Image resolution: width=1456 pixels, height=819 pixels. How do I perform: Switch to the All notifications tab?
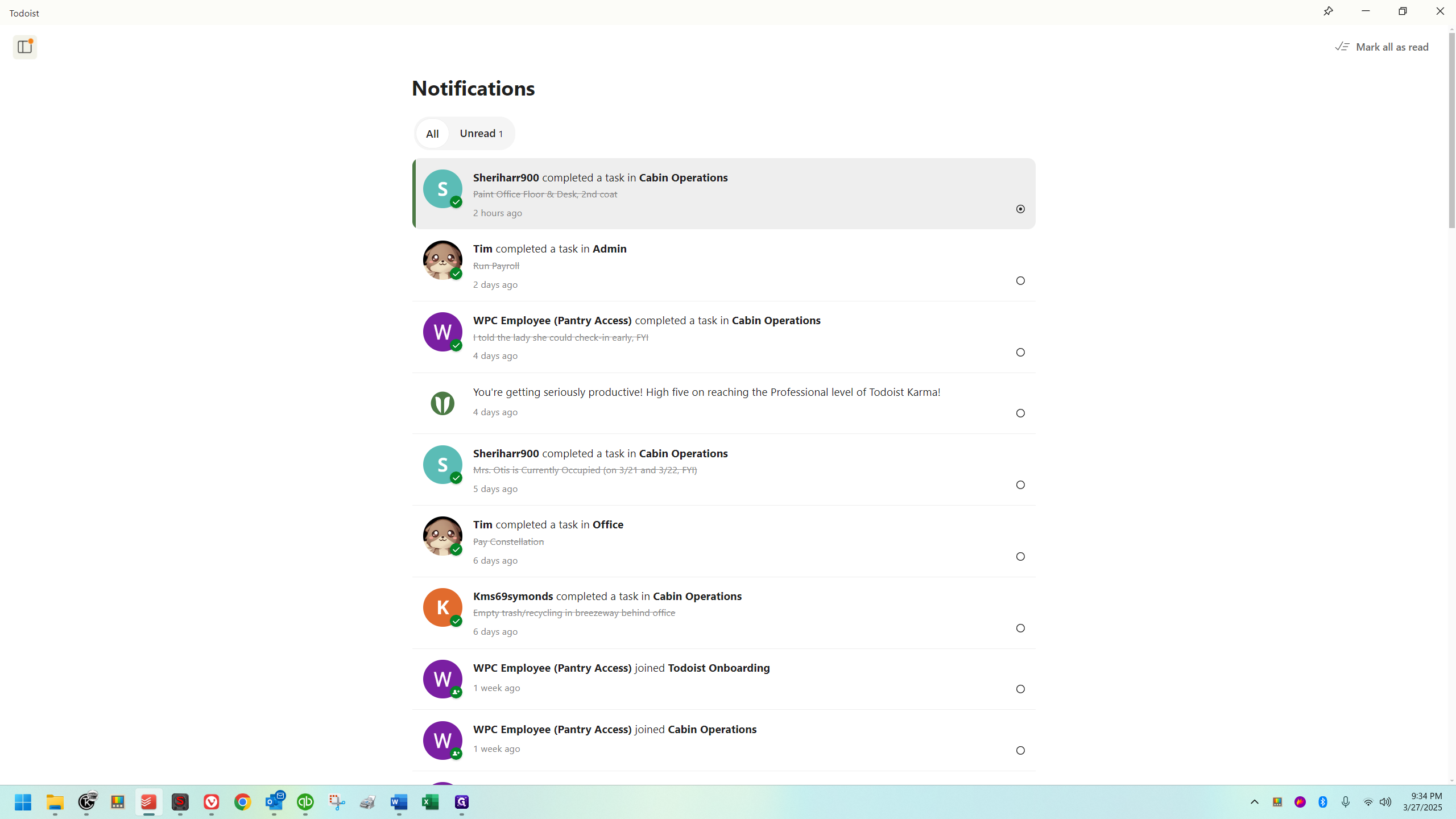[x=432, y=134]
